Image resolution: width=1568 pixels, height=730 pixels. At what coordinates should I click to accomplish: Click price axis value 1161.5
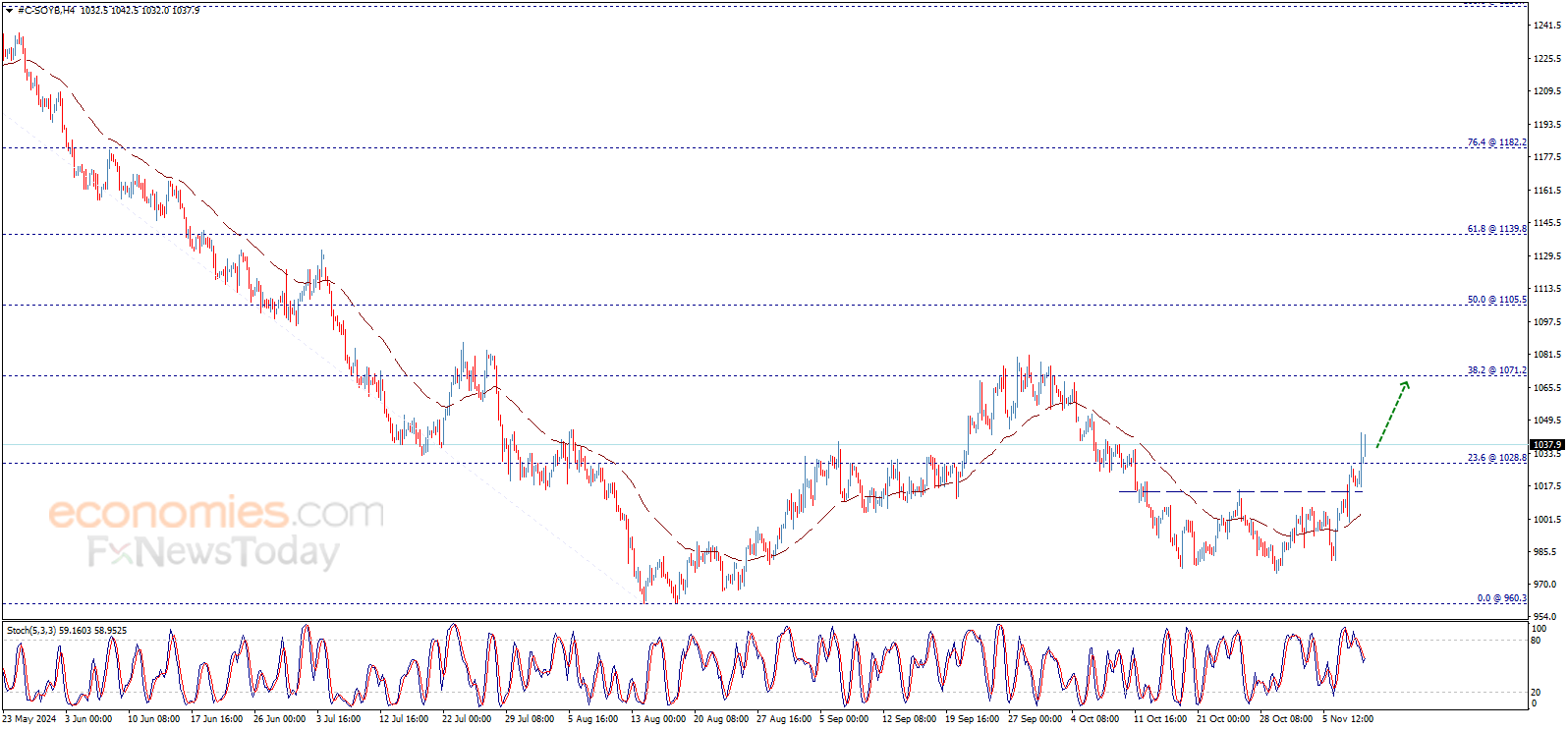(x=1547, y=191)
